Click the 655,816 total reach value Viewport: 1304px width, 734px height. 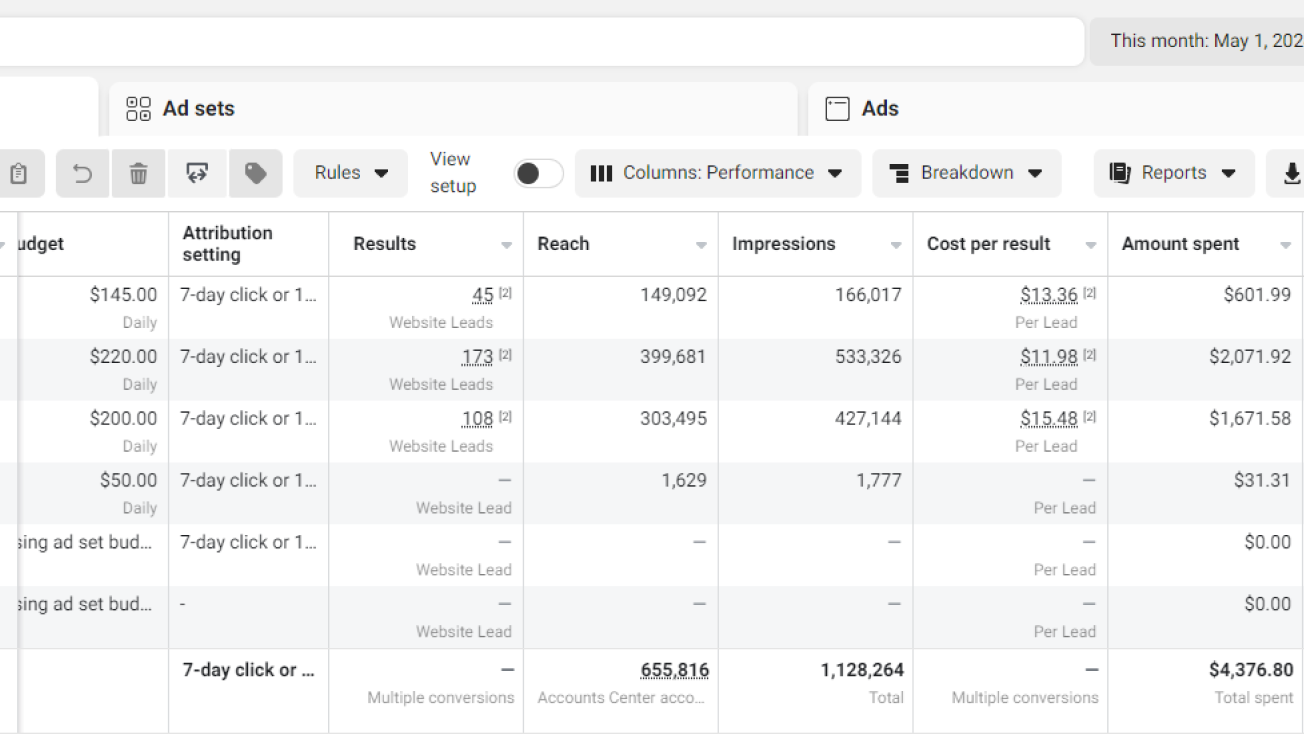[674, 671]
